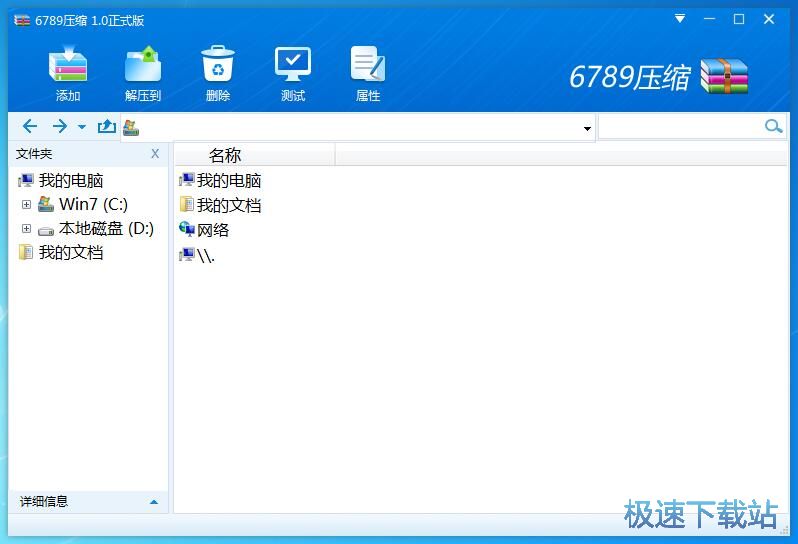Click the 添加 (Add) toolbar icon
This screenshot has width=798, height=544.
(x=68, y=73)
